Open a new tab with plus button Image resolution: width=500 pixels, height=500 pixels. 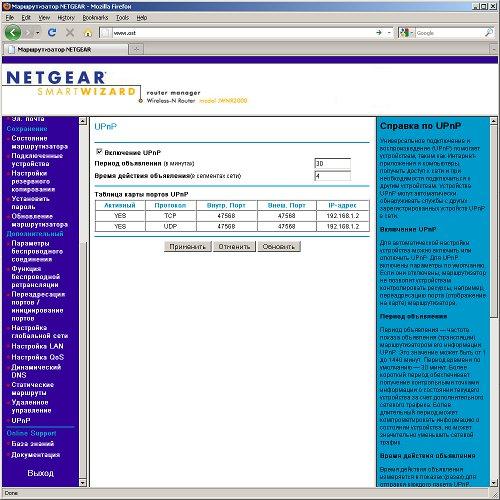click(136, 49)
